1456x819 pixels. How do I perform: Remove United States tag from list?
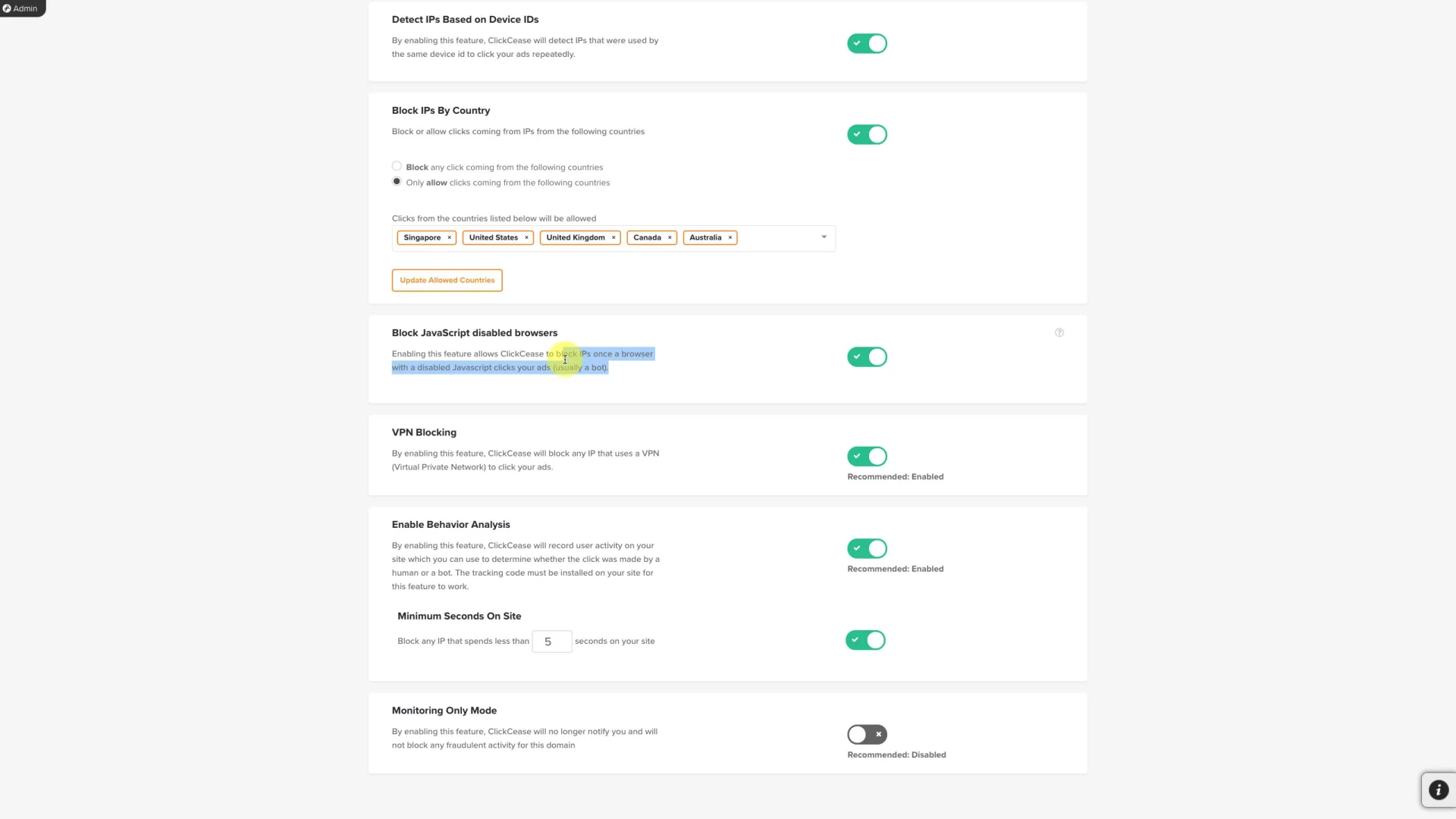(x=526, y=238)
